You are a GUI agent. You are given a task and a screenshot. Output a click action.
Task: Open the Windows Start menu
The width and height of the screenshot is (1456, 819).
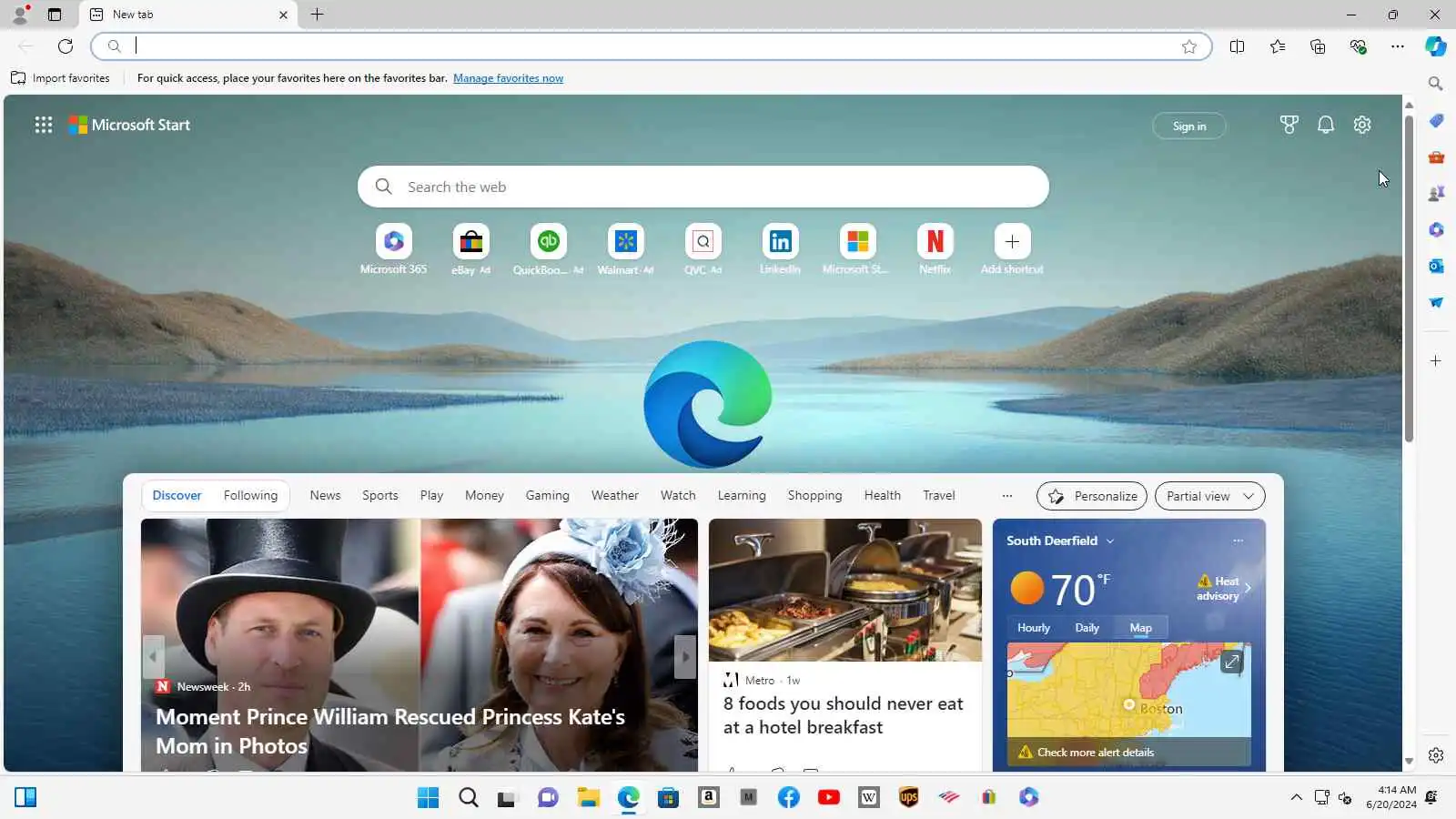[428, 798]
